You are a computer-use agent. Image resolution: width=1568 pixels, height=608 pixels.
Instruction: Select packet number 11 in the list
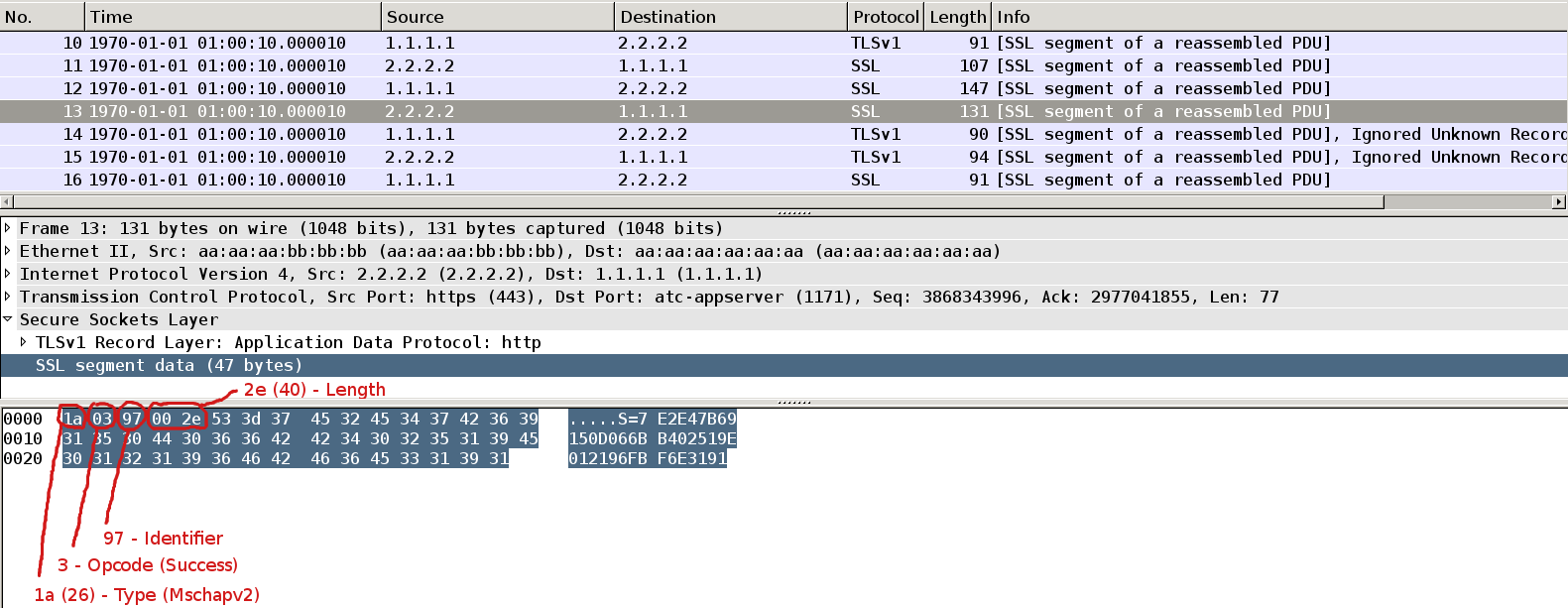click(x=784, y=65)
